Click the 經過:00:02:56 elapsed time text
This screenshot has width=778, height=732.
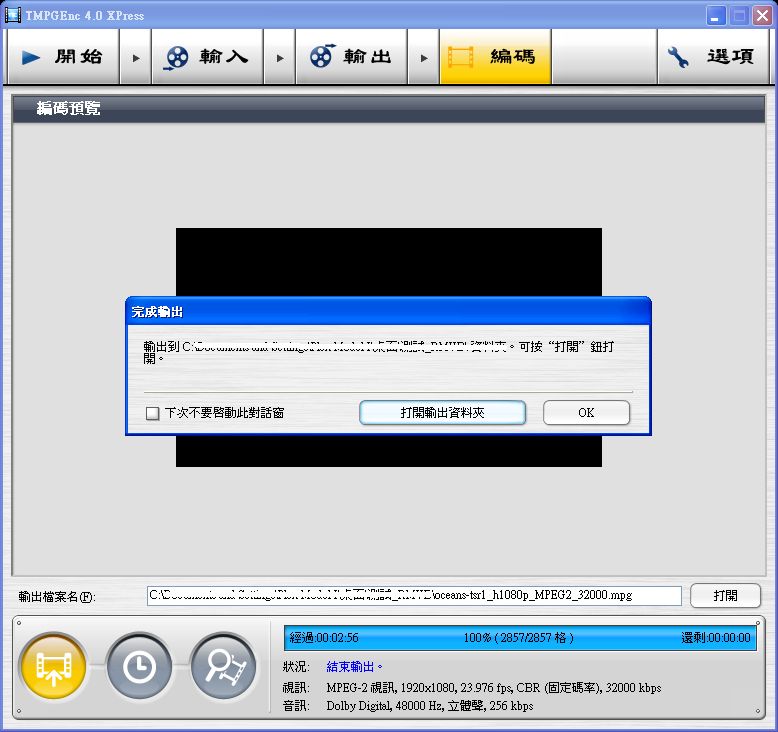click(x=324, y=638)
